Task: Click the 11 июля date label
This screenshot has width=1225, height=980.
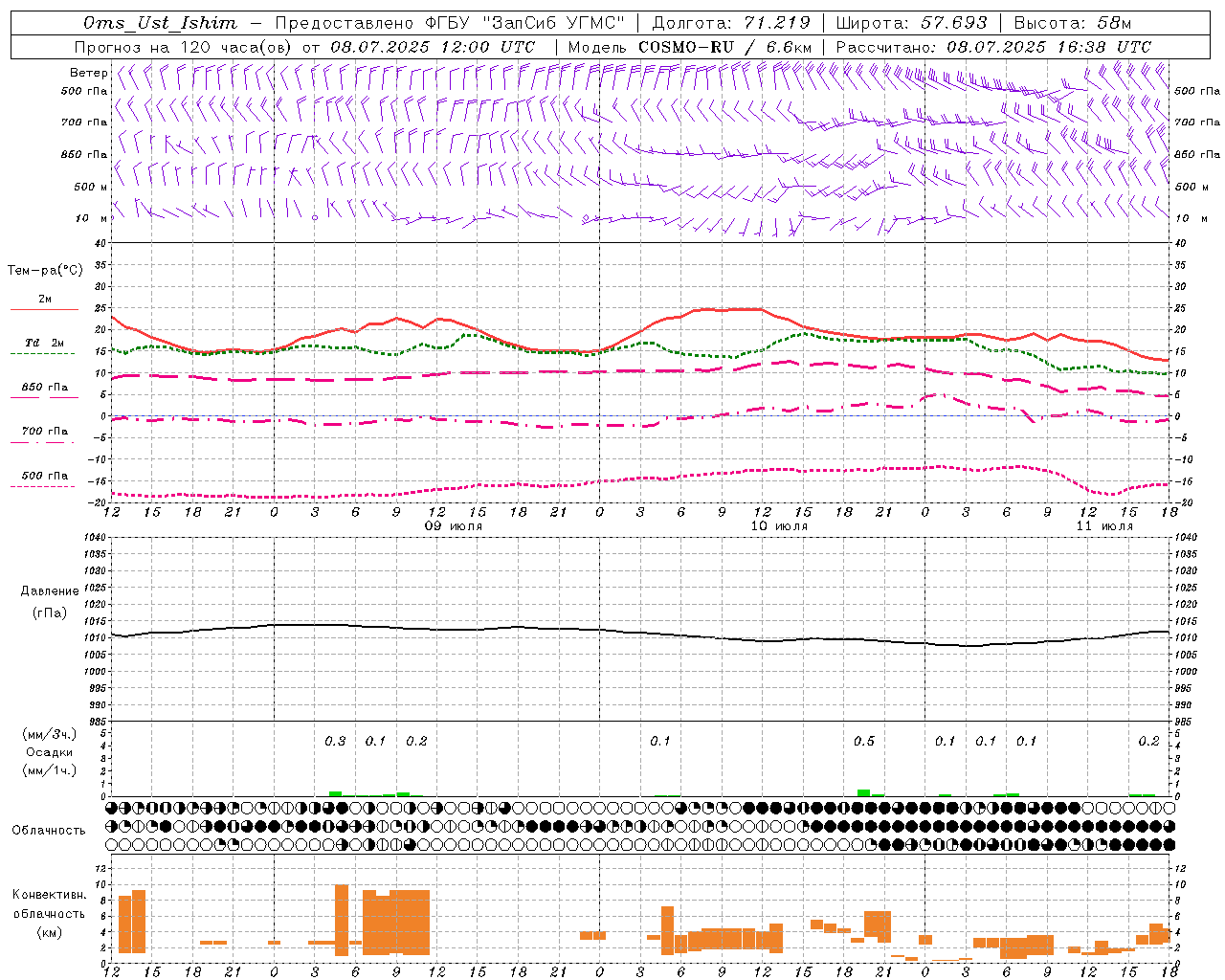Action: (x=1104, y=526)
